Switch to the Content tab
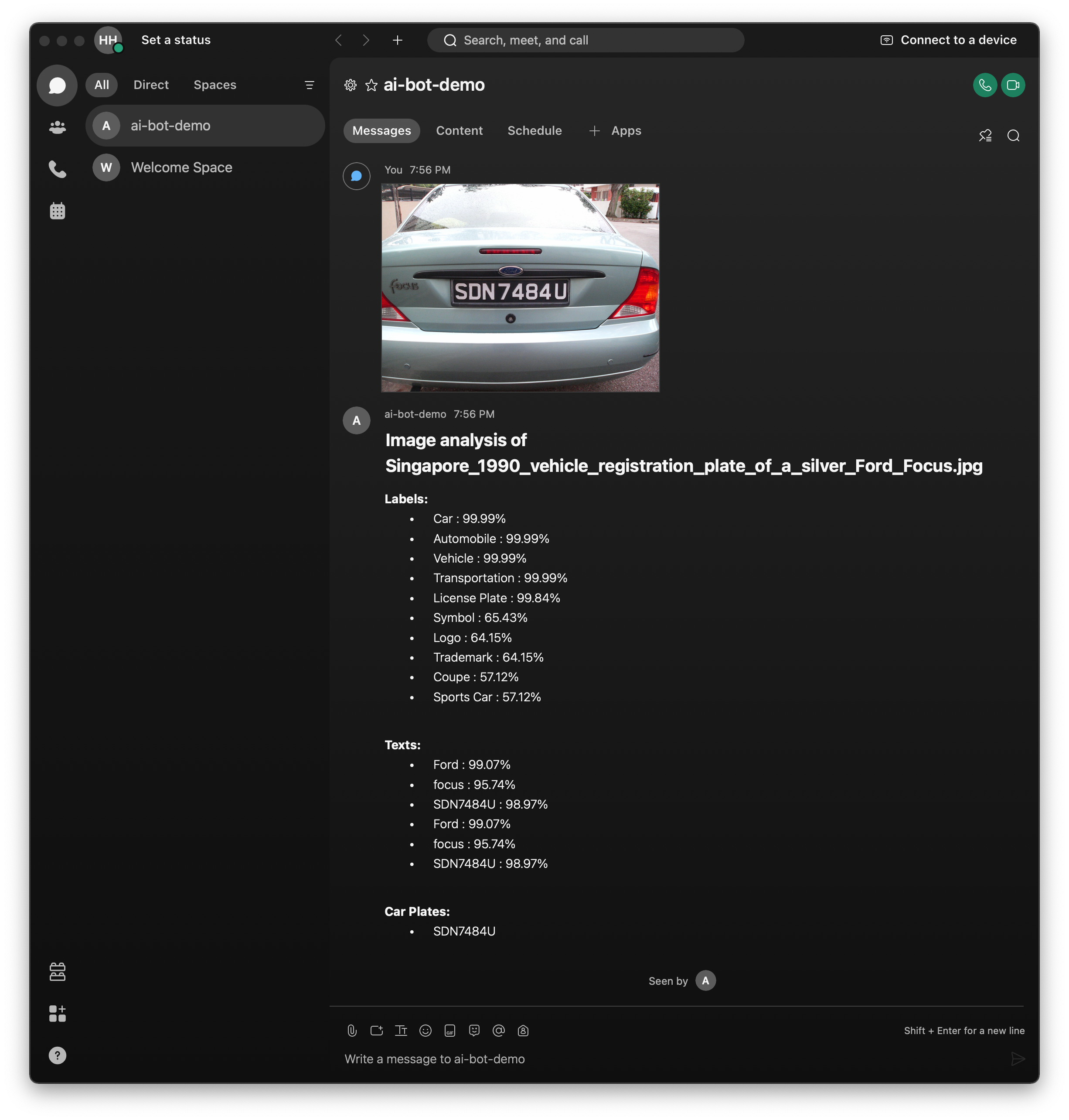The width and height of the screenshot is (1069, 1120). tap(459, 130)
